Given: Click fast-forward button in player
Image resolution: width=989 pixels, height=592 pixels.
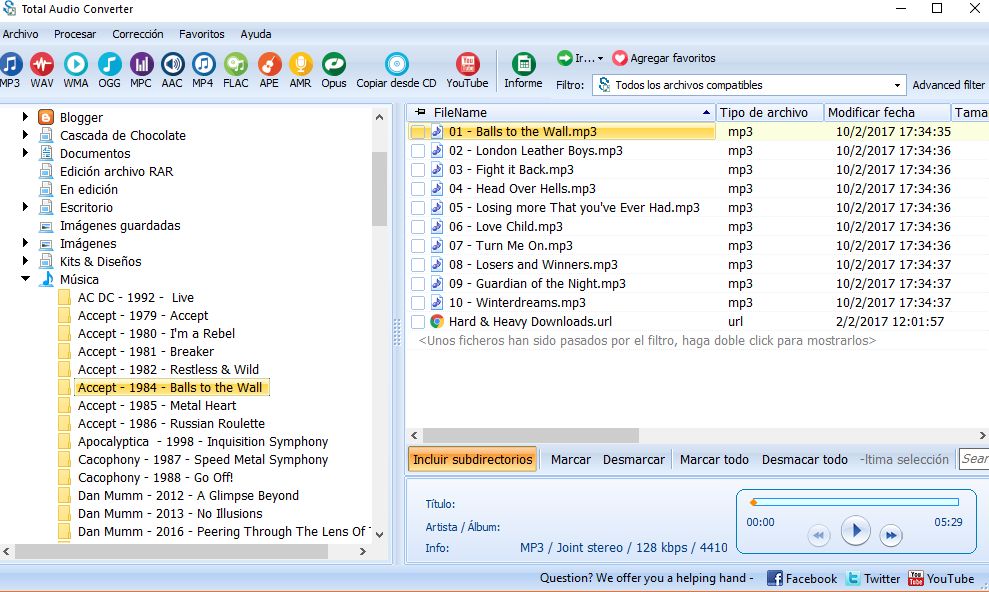Looking at the screenshot, I should [891, 535].
